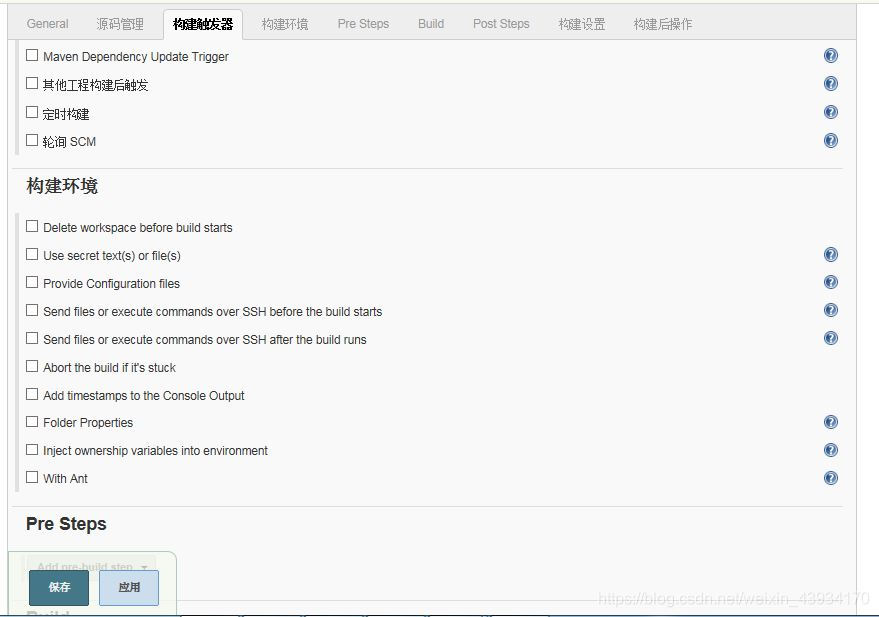Viewport: 879px width, 617px height.
Task: Open the 源码管理 tab
Action: pyautogui.click(x=120, y=24)
